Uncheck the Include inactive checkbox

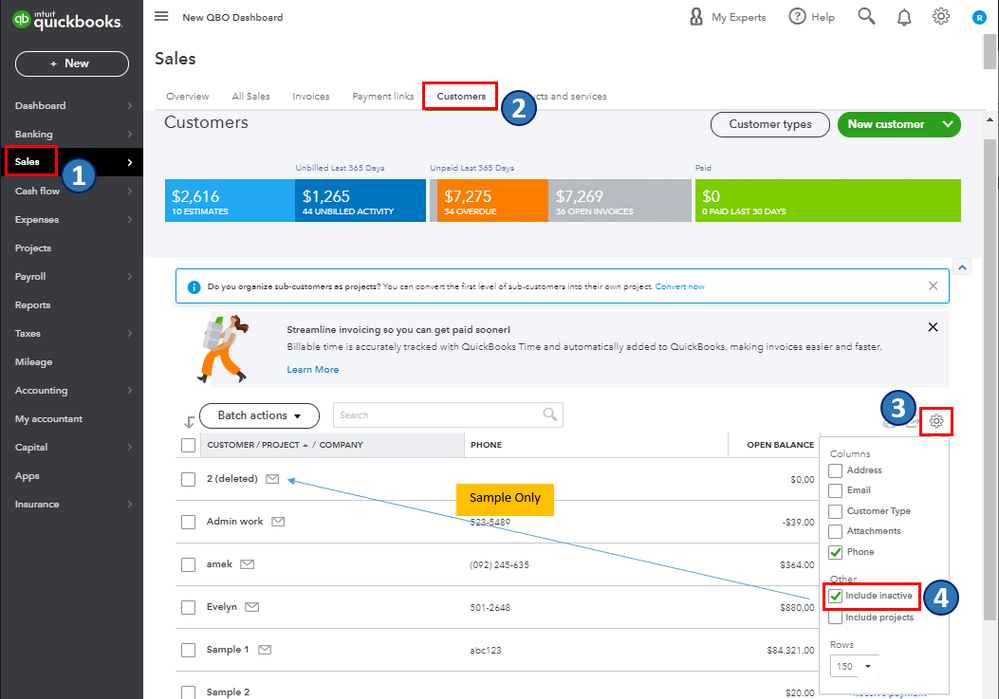click(x=836, y=596)
